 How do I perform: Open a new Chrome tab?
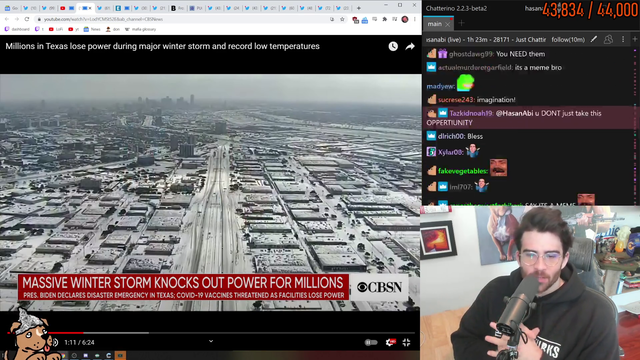pos(358,8)
